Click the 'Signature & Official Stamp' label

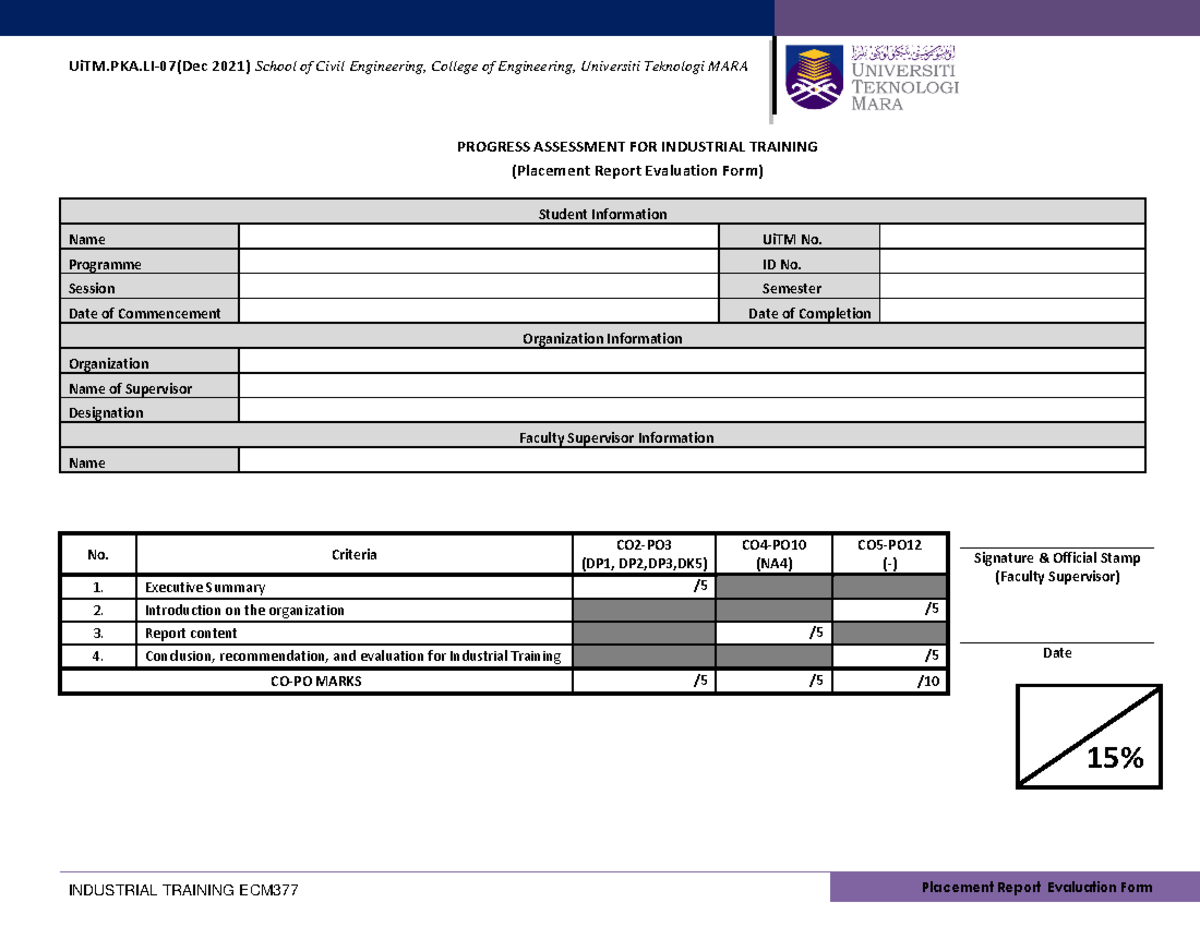point(1056,558)
